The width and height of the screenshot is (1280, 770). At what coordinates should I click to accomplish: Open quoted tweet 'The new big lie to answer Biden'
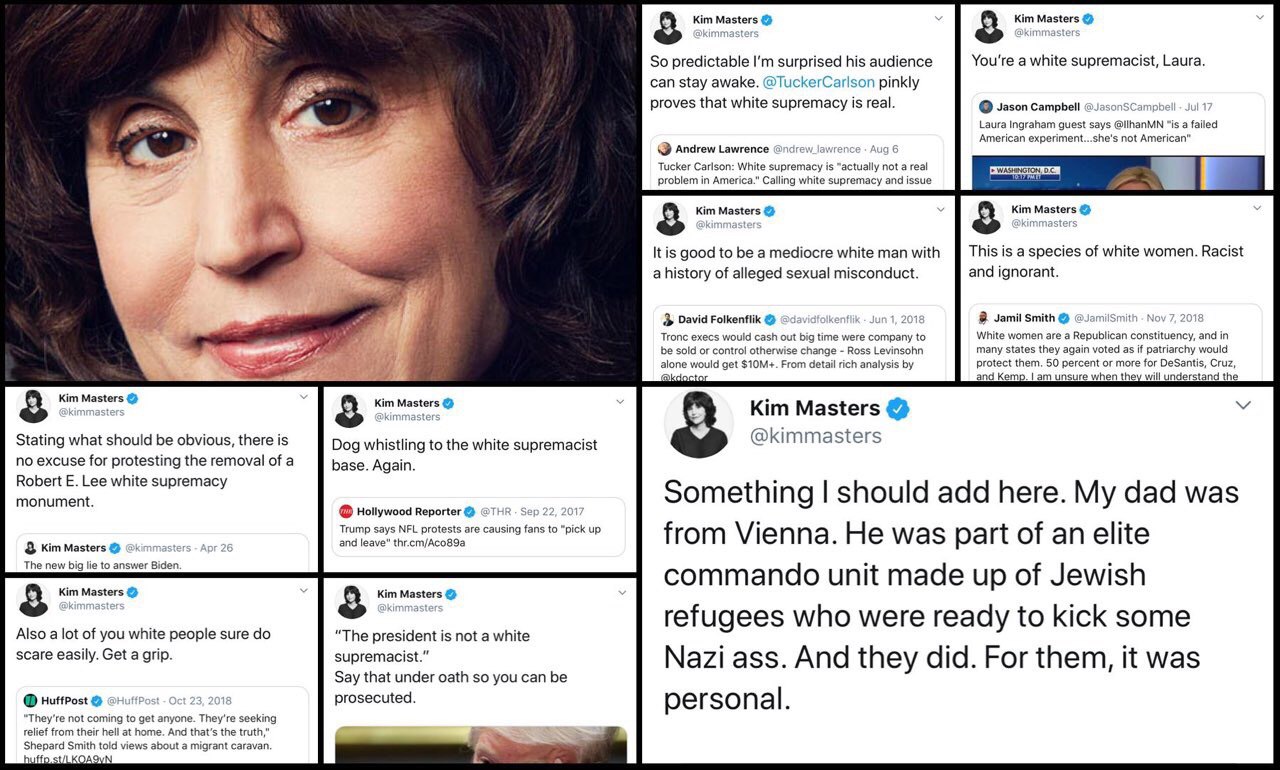162,554
